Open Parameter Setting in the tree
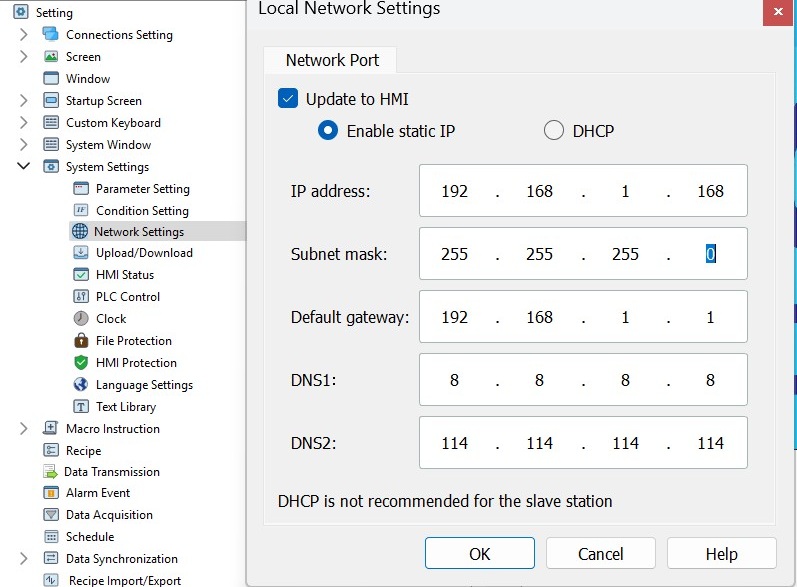 [x=143, y=189]
